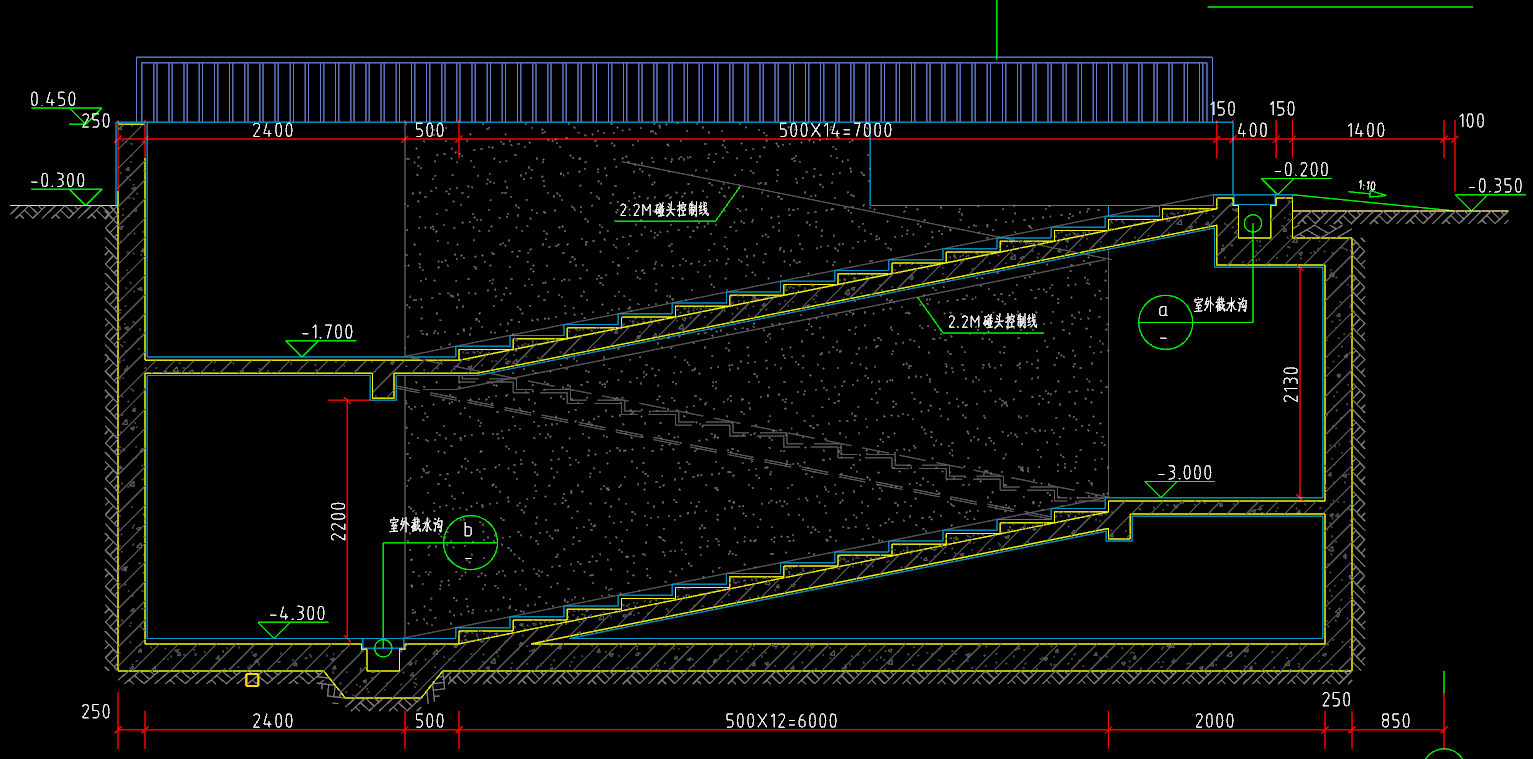The width and height of the screenshot is (1533, 759).
Task: Select the elevation triangle under -1.700
Action: pos(301,348)
